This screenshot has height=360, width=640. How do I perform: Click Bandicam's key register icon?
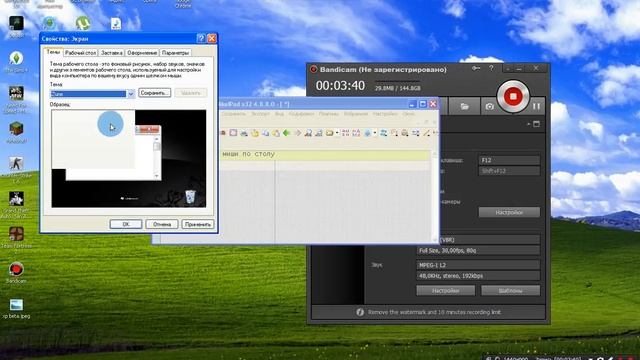click(x=476, y=68)
